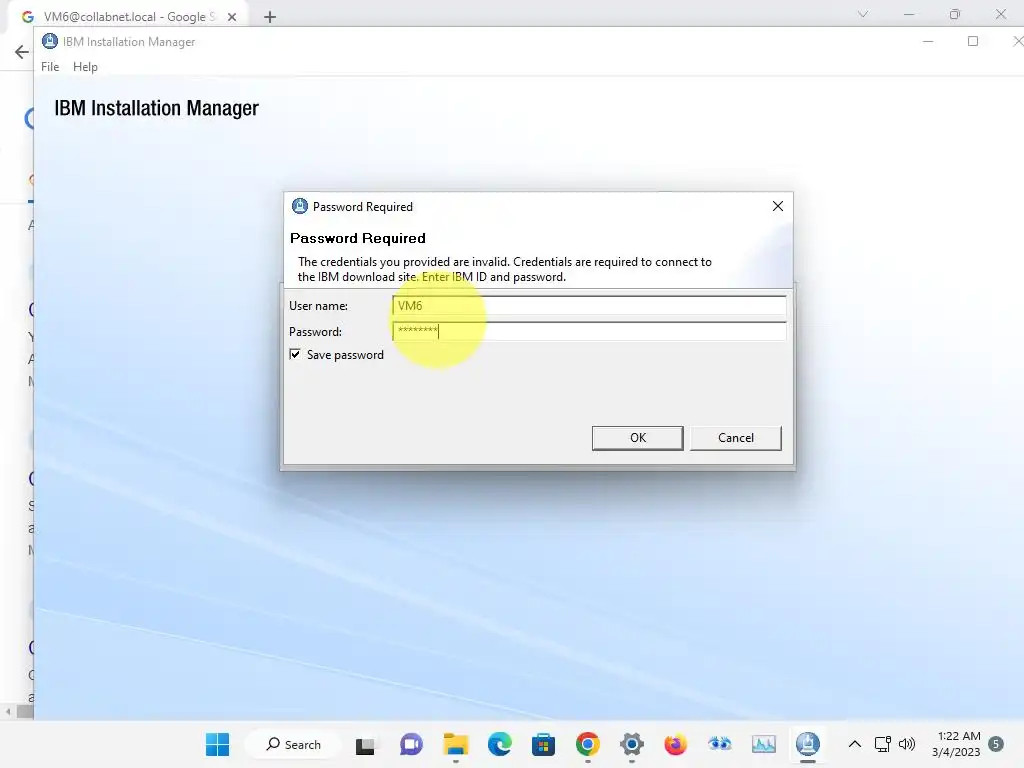Uncheck the Save password checkbox
This screenshot has height=768, width=1024.
pyautogui.click(x=295, y=354)
